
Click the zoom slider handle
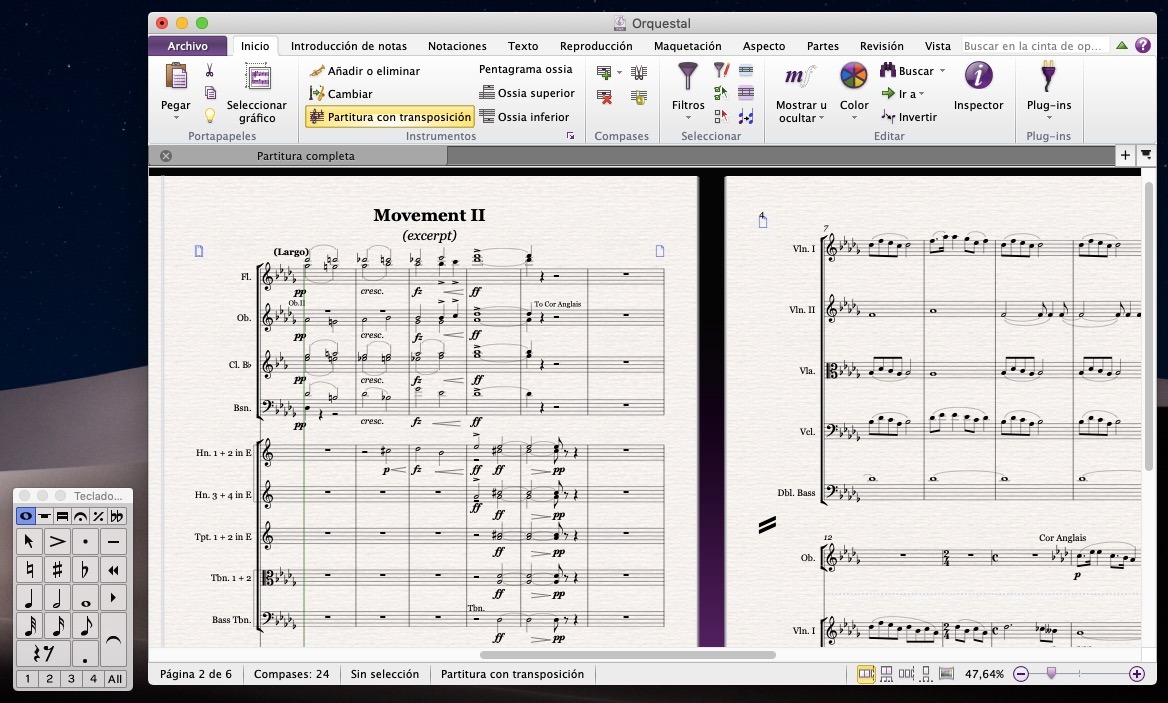pos(1051,673)
